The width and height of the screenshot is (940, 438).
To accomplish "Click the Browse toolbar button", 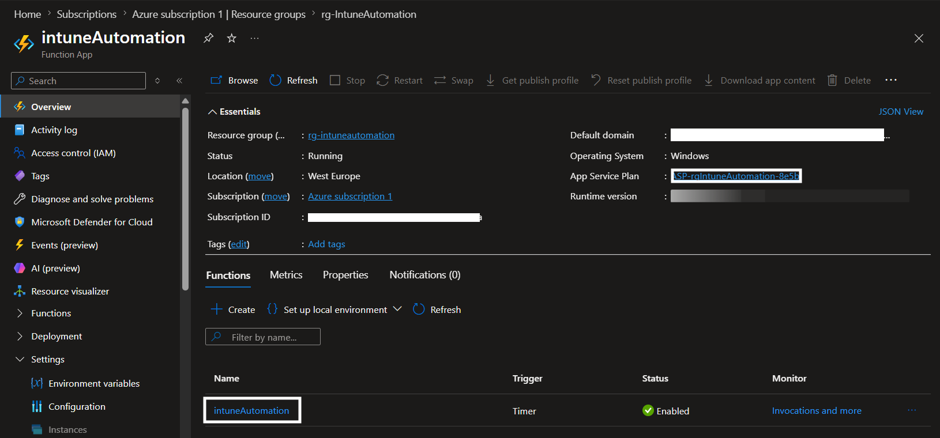I will (234, 80).
